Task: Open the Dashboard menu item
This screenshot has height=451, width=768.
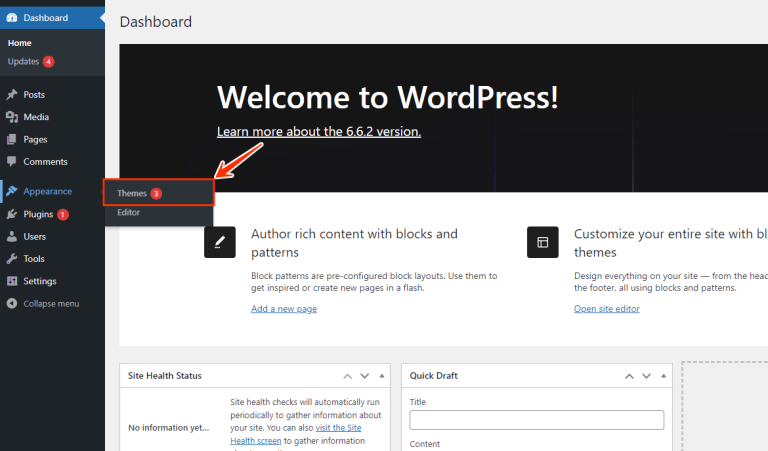Action: (52, 18)
